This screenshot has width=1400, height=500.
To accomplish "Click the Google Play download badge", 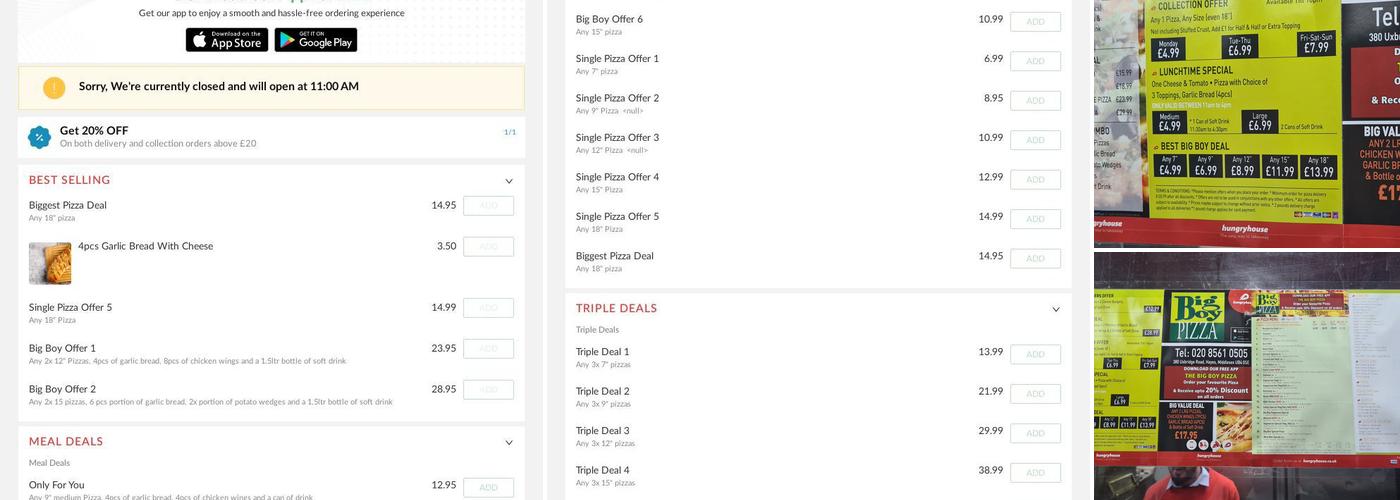I will 315,40.
